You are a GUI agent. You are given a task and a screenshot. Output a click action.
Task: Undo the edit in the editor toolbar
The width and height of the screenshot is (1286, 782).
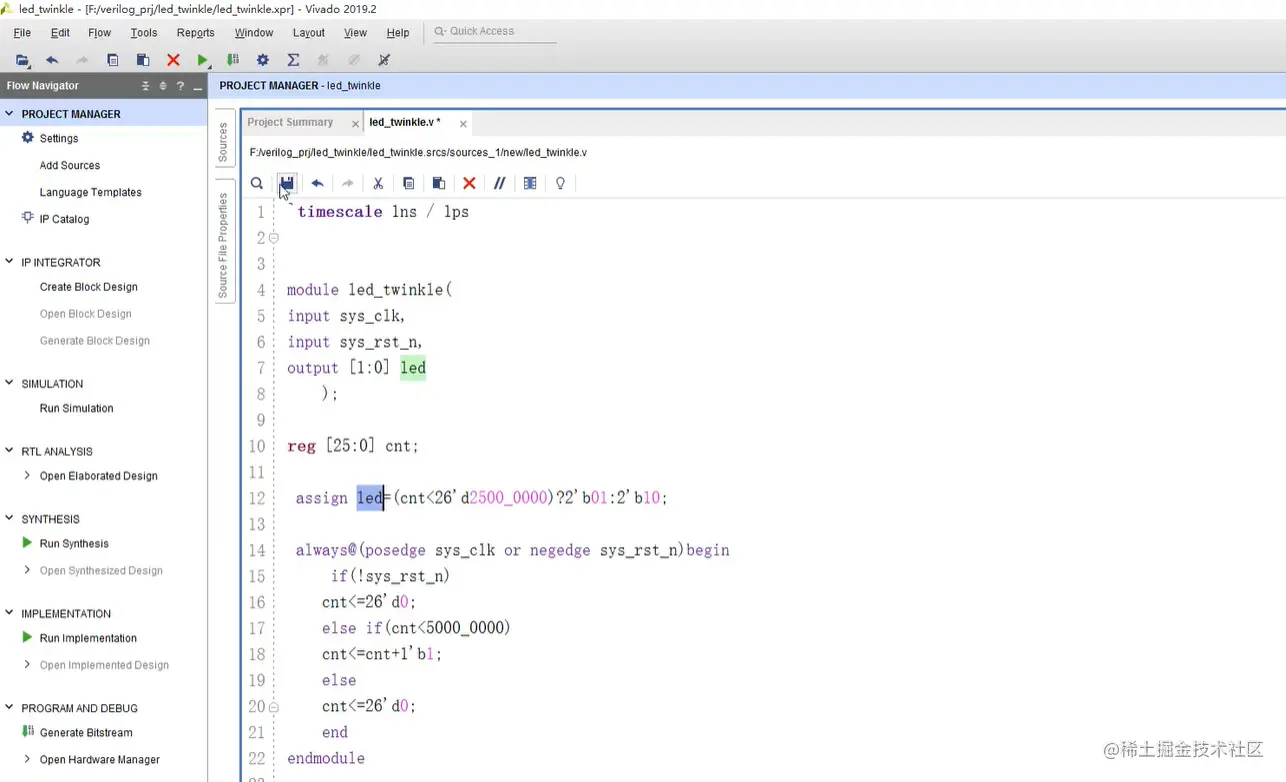317,183
